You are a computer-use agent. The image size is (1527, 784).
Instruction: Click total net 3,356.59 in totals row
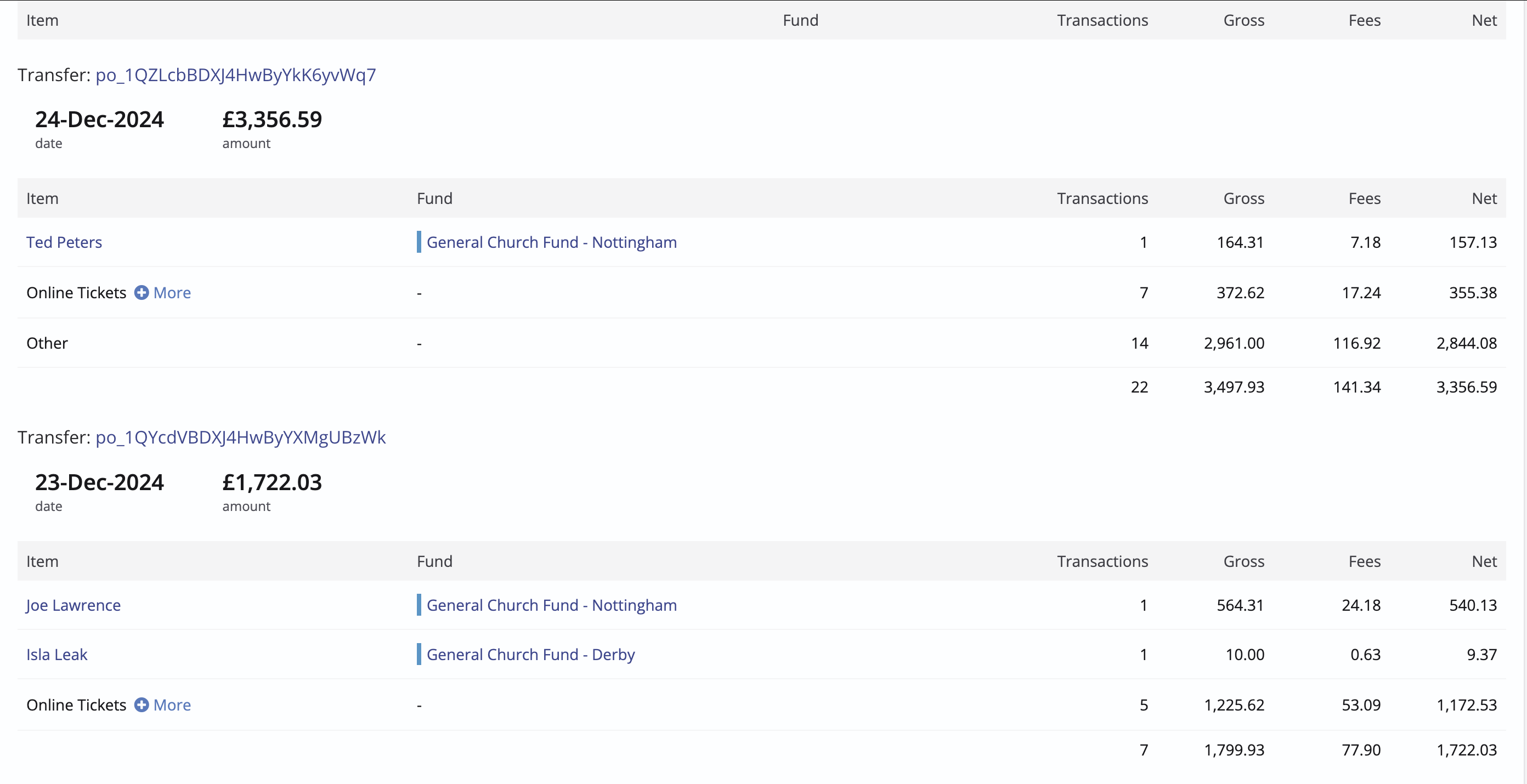tap(1467, 387)
